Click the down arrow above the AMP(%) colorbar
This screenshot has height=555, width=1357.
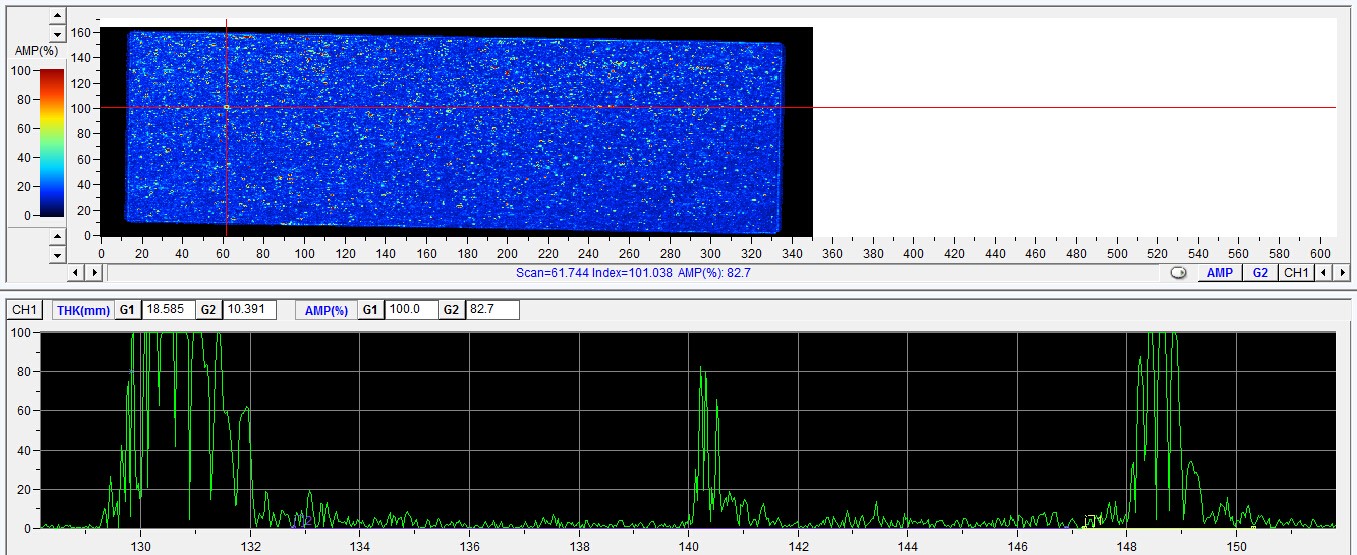(57, 33)
